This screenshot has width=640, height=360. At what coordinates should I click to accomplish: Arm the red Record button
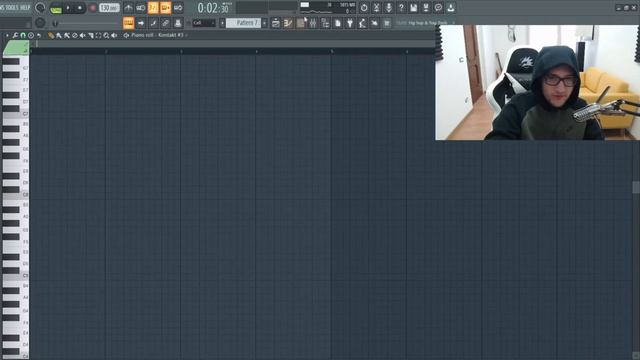point(92,8)
